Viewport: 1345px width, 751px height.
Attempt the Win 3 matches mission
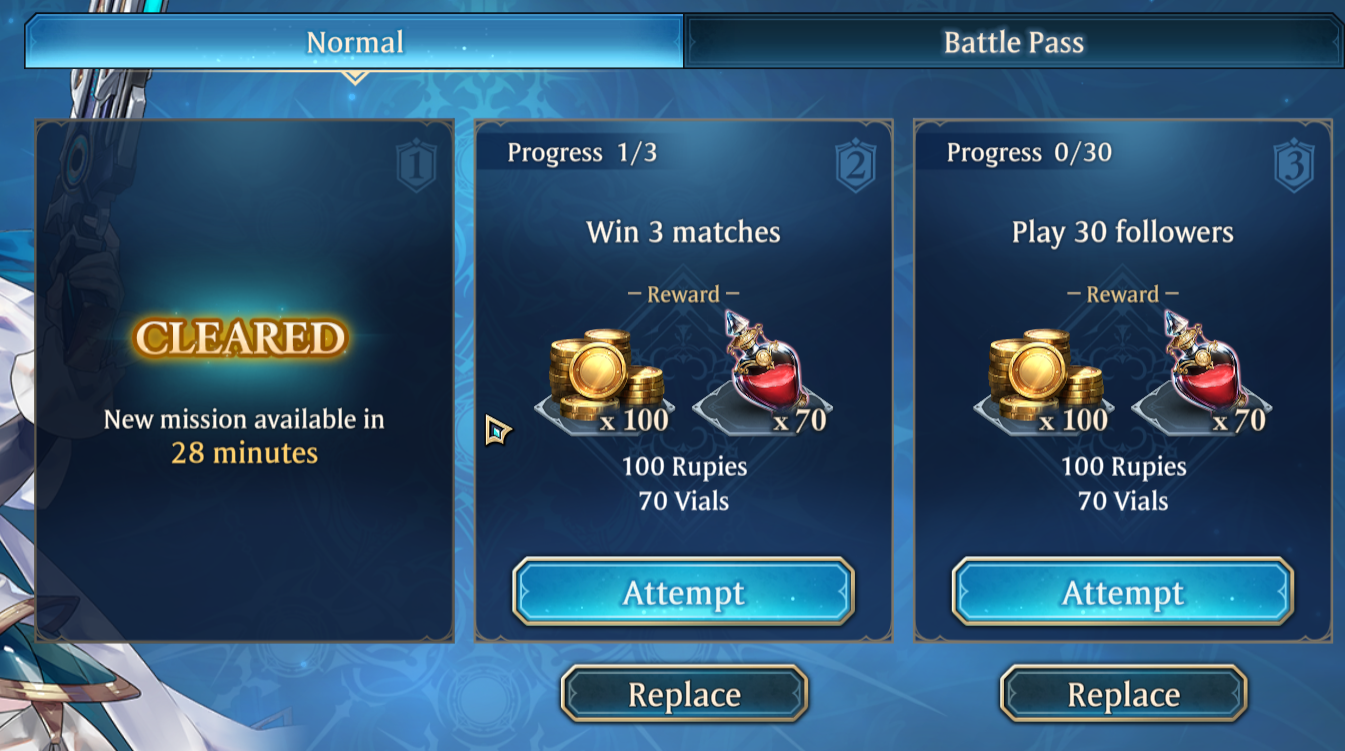[x=684, y=592]
